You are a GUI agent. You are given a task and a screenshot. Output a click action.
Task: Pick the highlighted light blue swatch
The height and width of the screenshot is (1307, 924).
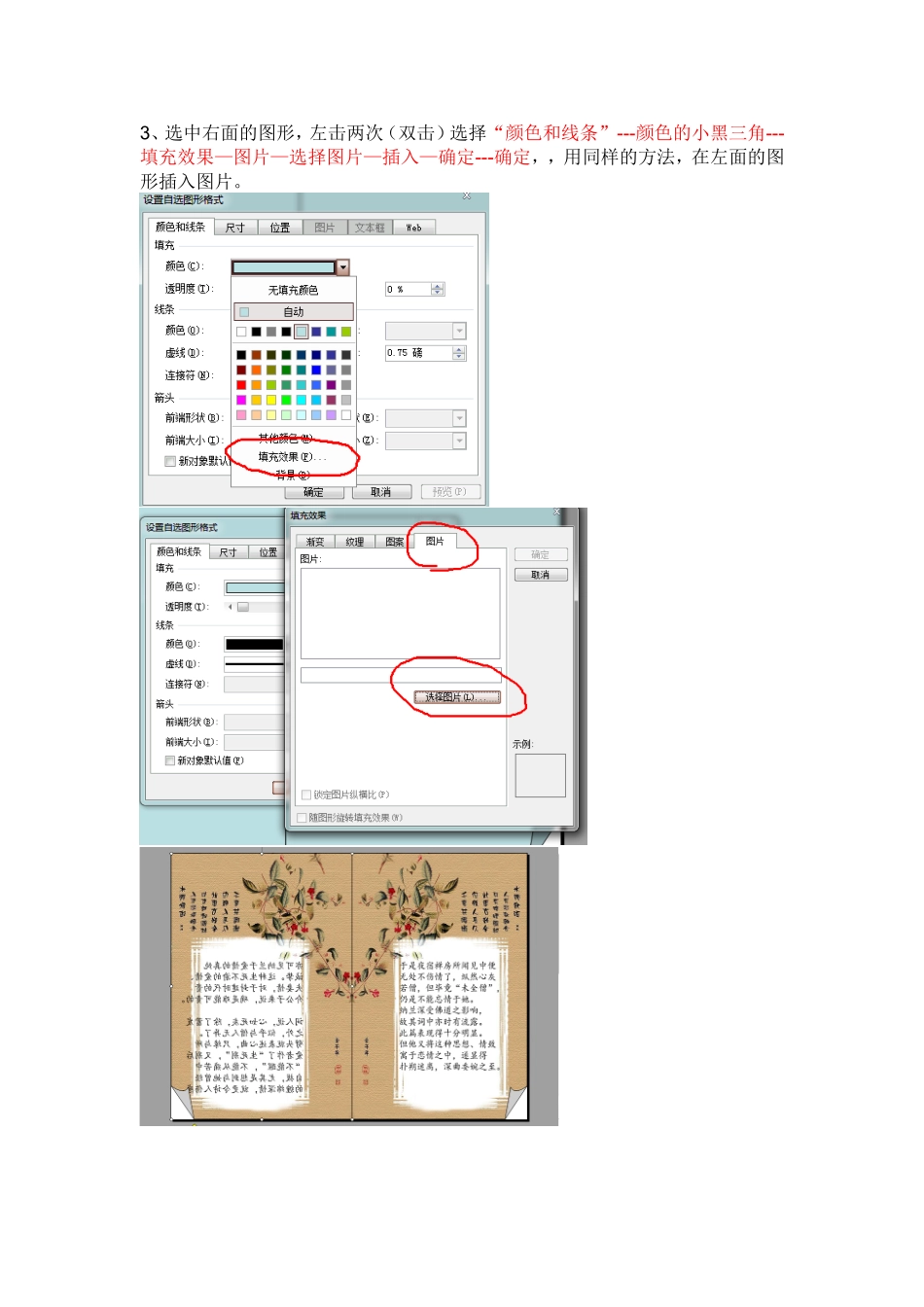(x=302, y=332)
